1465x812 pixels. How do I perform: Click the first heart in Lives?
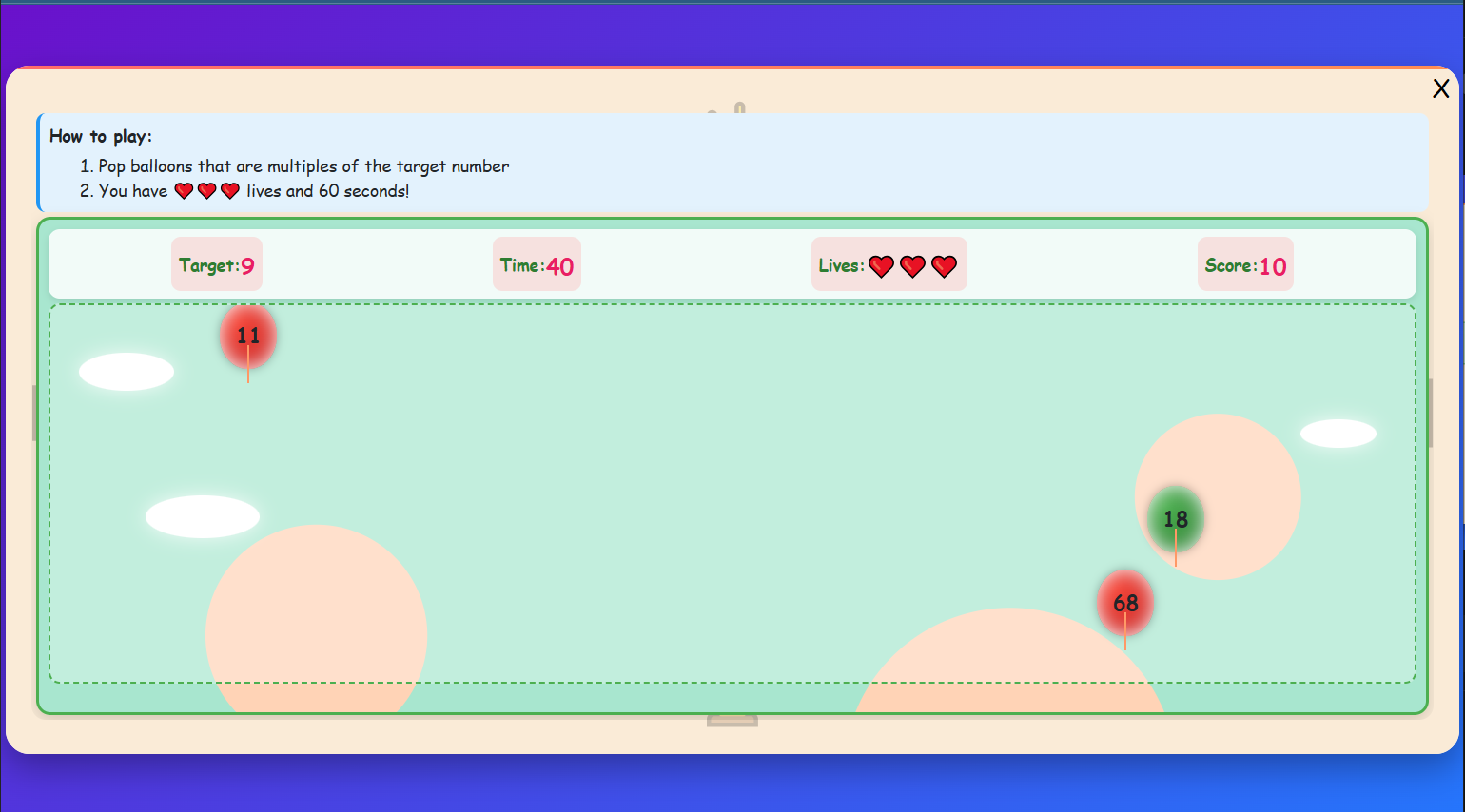point(881,266)
